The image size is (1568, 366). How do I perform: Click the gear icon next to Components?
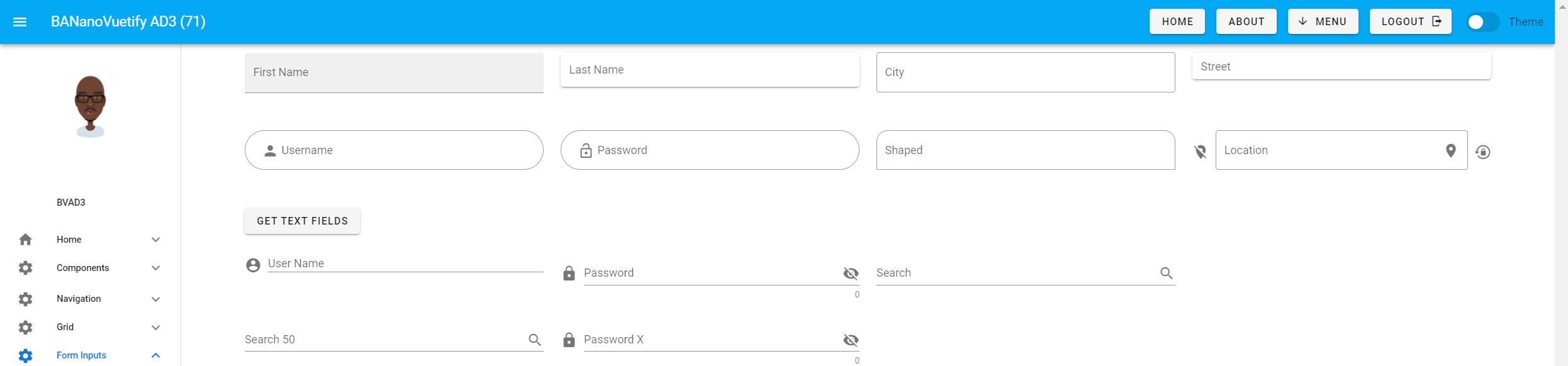point(25,268)
